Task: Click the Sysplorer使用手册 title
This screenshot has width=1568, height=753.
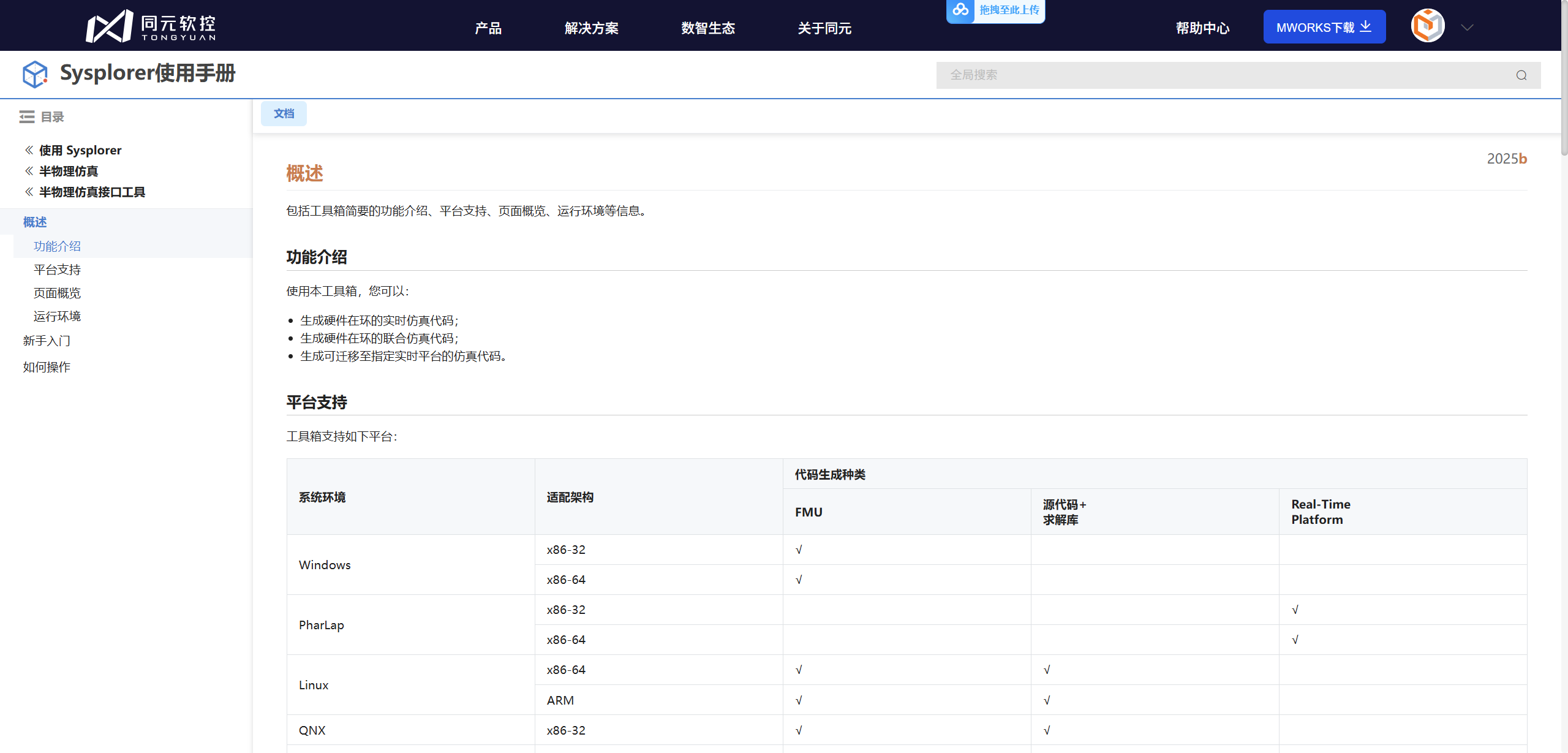Action: coord(148,73)
